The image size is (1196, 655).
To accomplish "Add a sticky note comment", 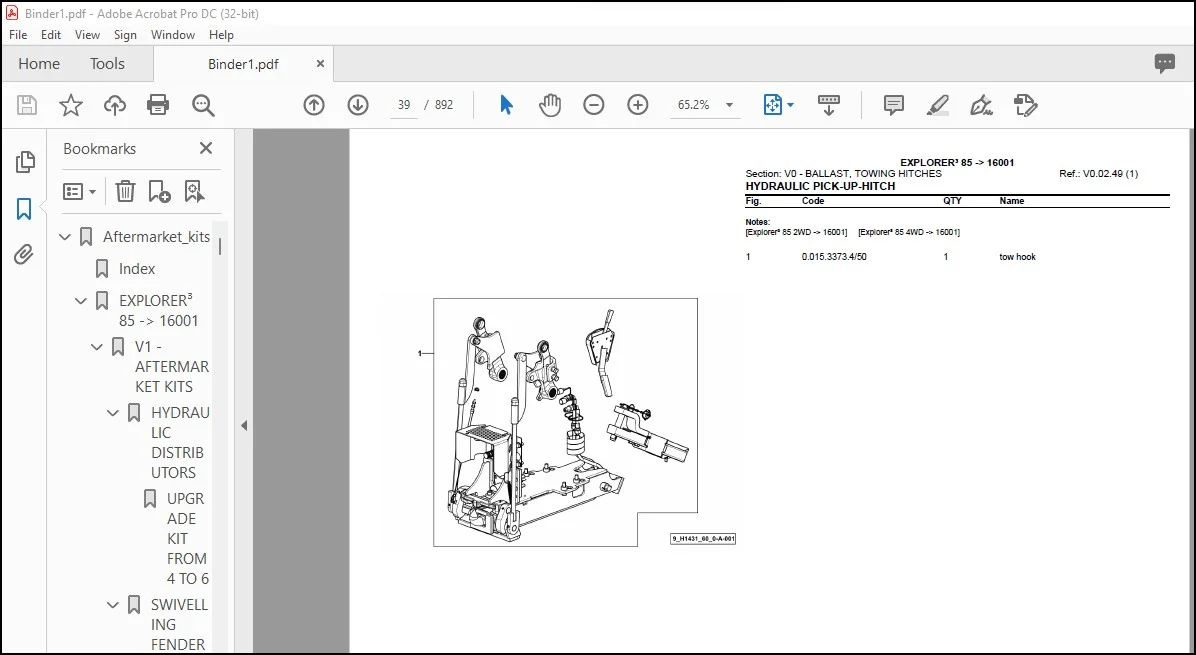I will click(894, 105).
